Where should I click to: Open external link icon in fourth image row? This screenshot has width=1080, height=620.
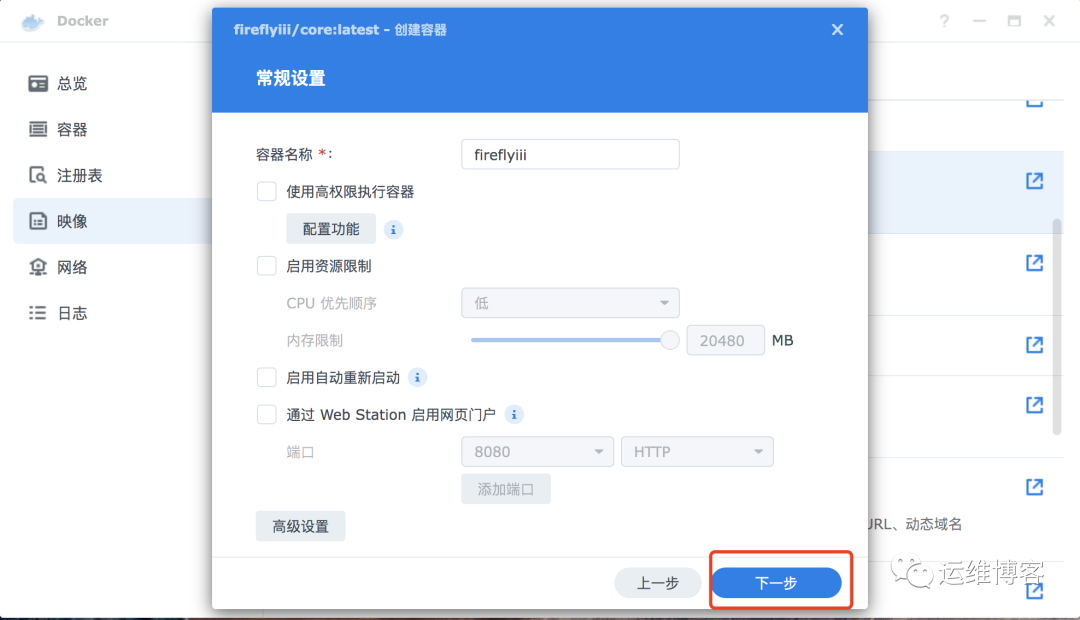pos(1035,345)
